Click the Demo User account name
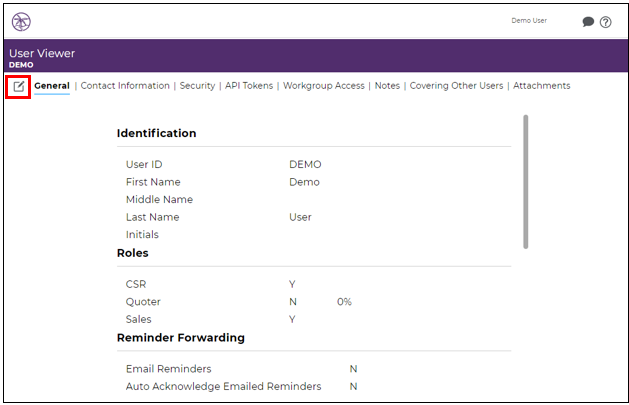Image resolution: width=629 pixels, height=405 pixels. pyautogui.click(x=529, y=20)
